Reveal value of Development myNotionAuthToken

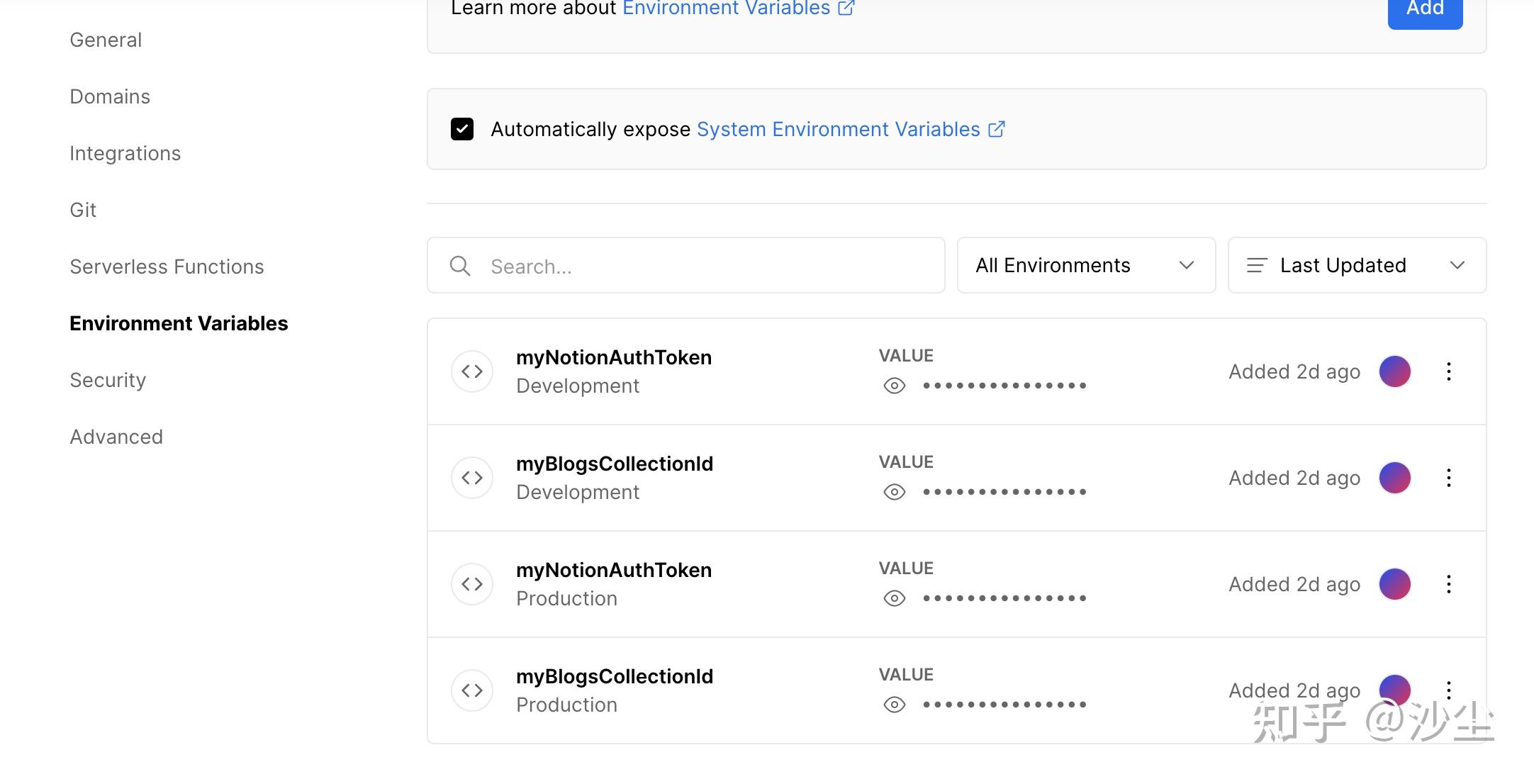895,386
